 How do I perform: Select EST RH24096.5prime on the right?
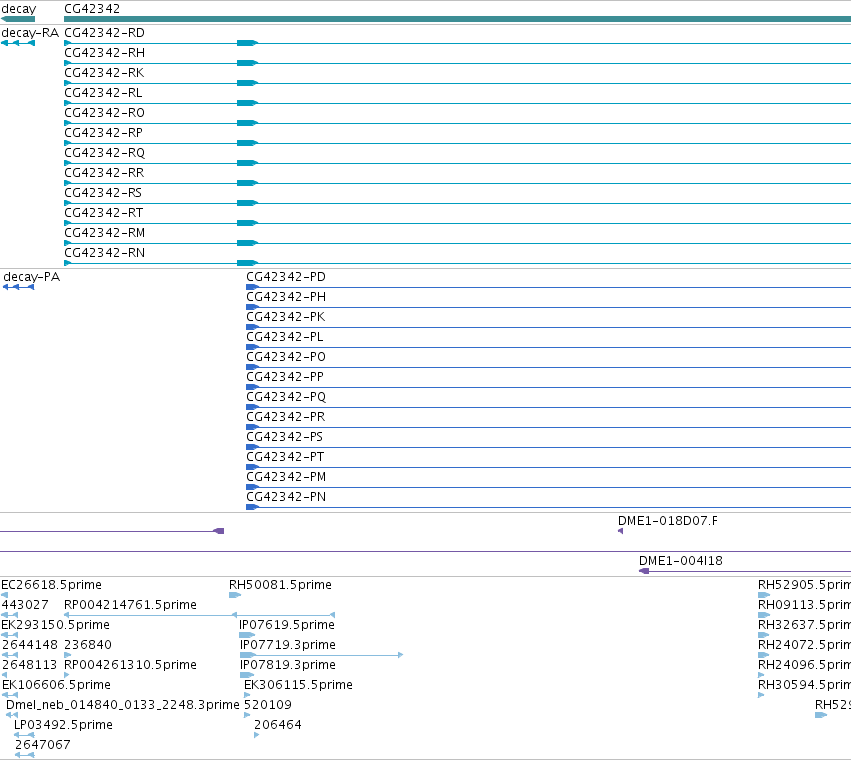804,665
